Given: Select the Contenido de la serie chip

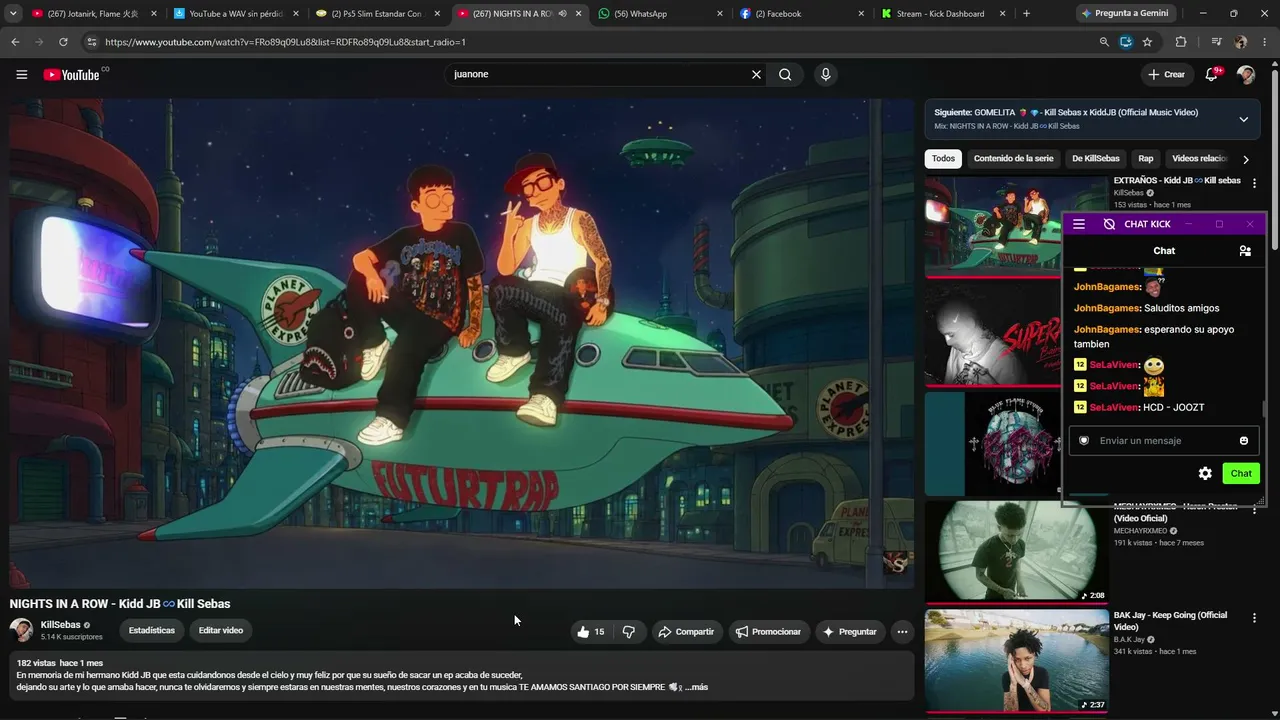Looking at the screenshot, I should [1013, 159].
